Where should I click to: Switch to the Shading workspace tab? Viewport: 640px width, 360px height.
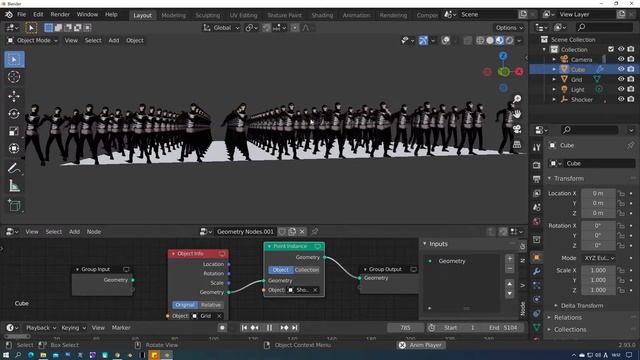coord(322,16)
